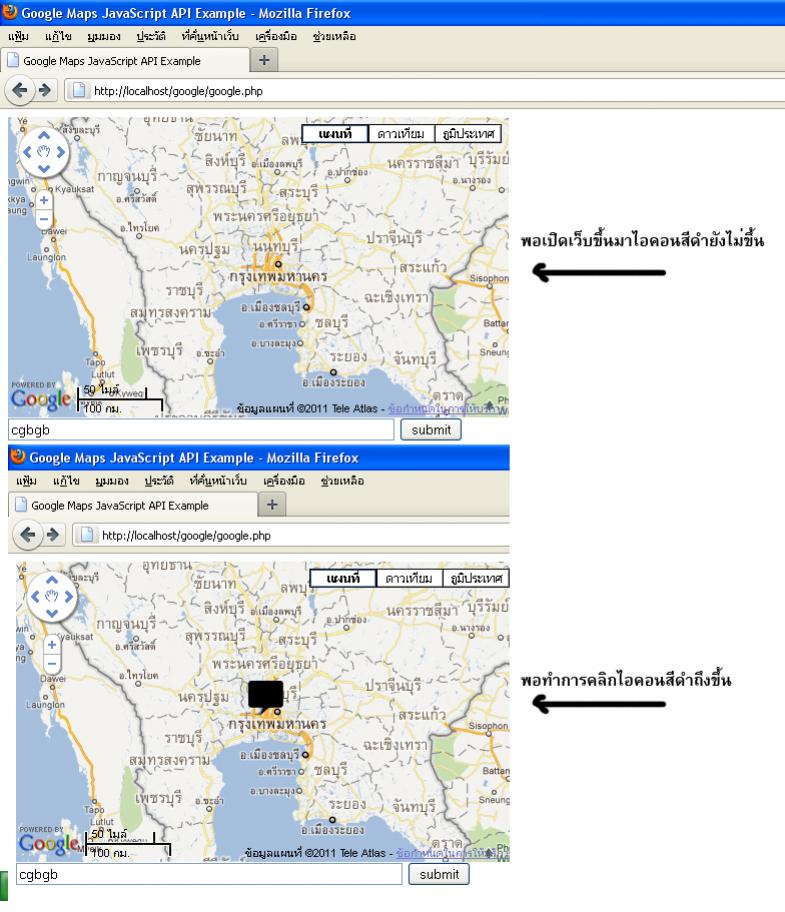Click จันทบุรี label on bottom map
Screen dimensions: 785x912
[x=415, y=807]
